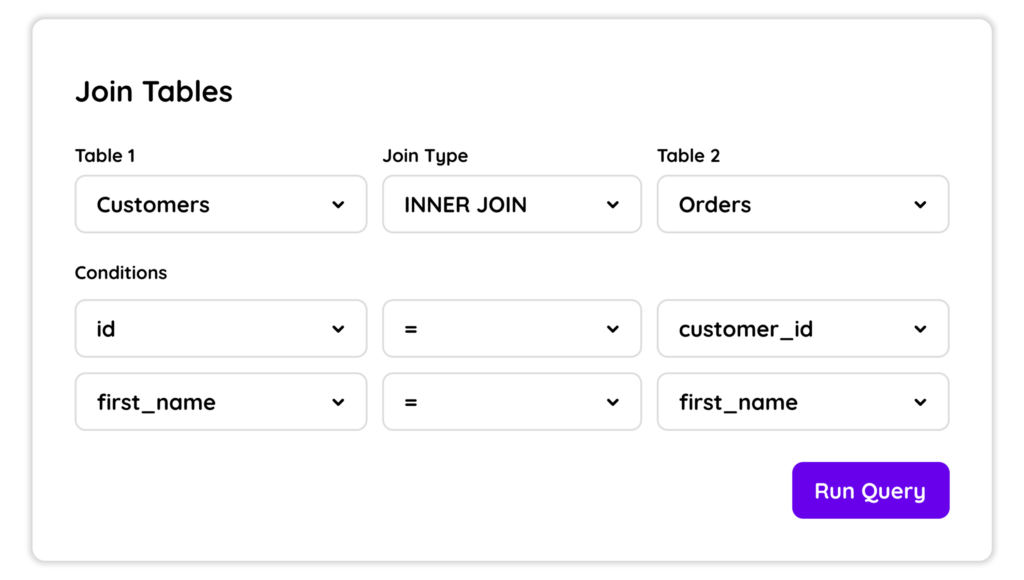Click the chevron icon in INNER JOIN dropdown
The height and width of the screenshot is (580, 1024).
point(613,204)
